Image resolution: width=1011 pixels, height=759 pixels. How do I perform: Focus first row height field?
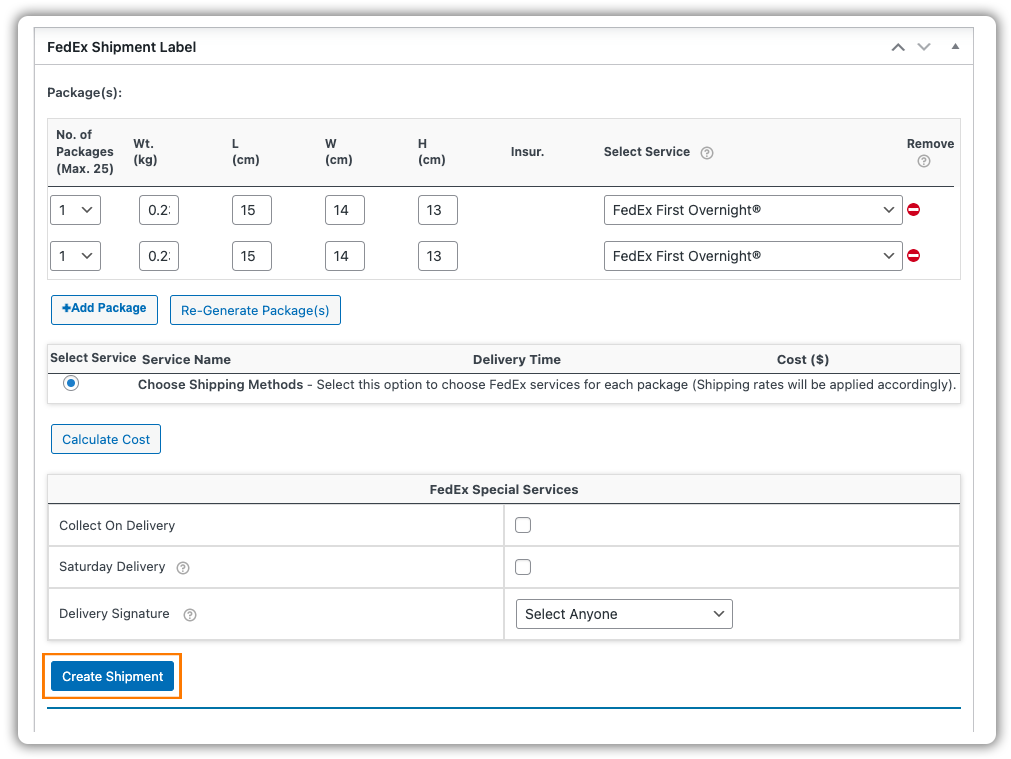point(437,210)
